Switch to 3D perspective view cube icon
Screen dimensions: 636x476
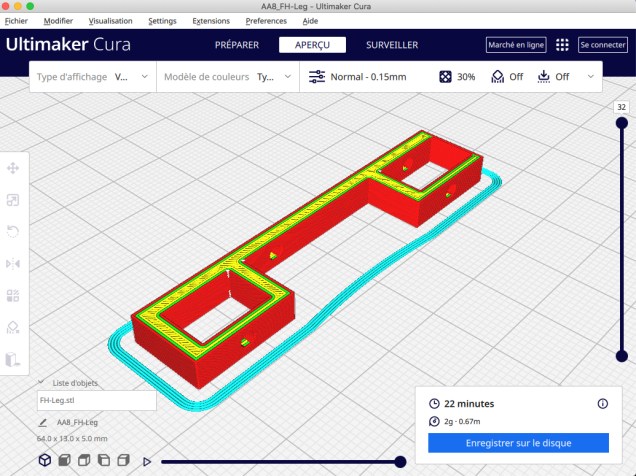[45, 460]
